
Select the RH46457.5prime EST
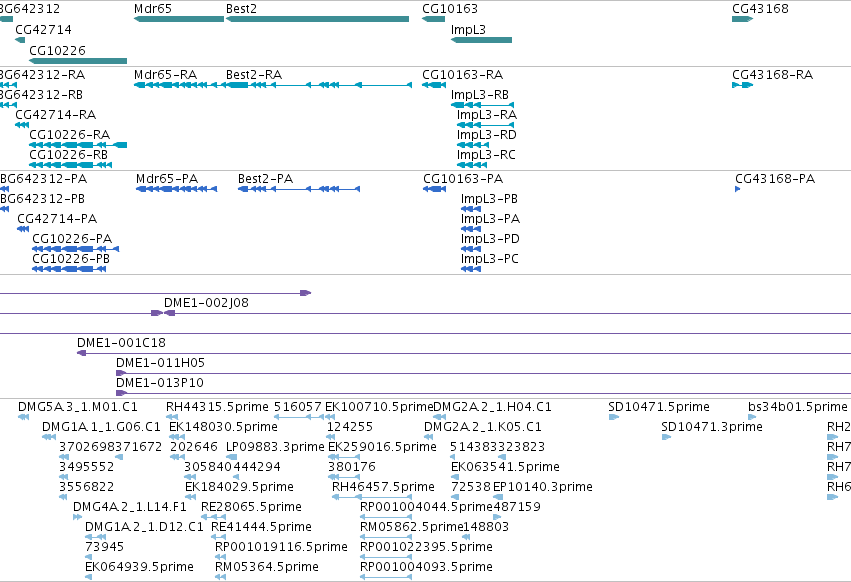point(371,497)
